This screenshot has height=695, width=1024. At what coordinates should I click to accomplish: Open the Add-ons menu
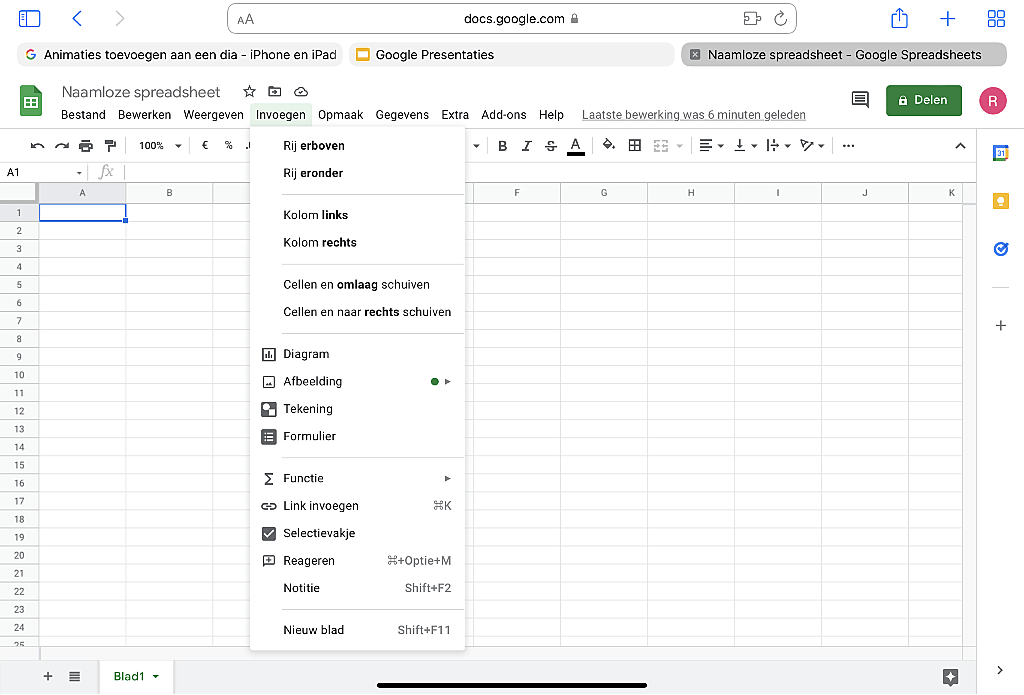point(504,115)
